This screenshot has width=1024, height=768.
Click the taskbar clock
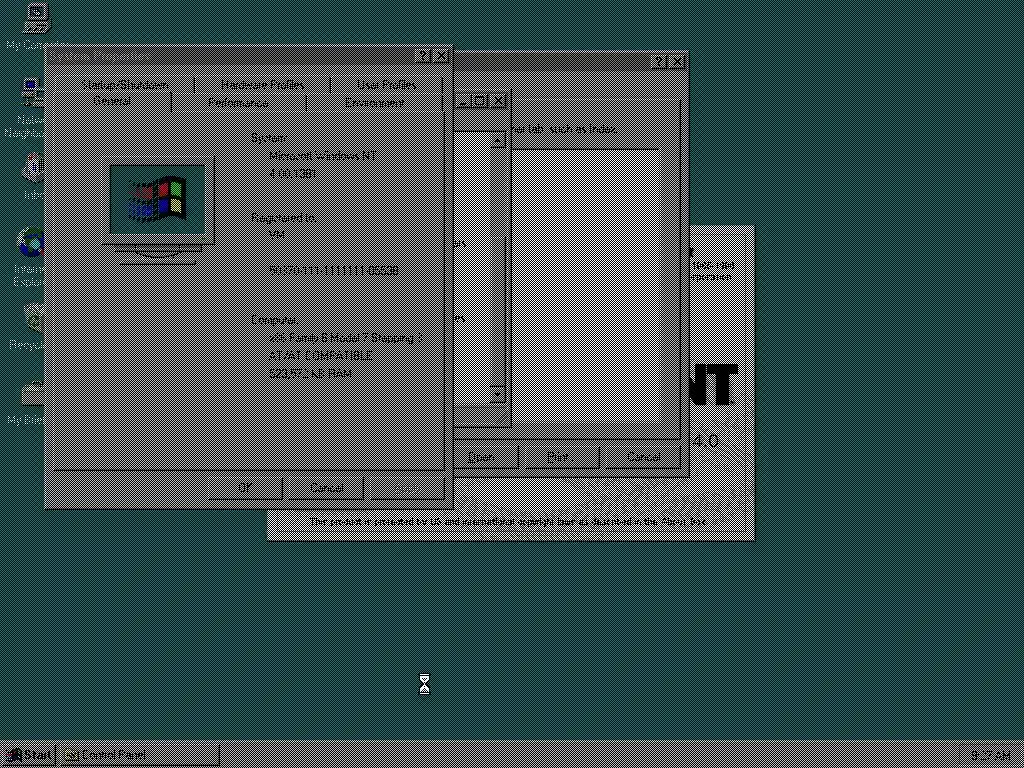[x=990, y=756]
